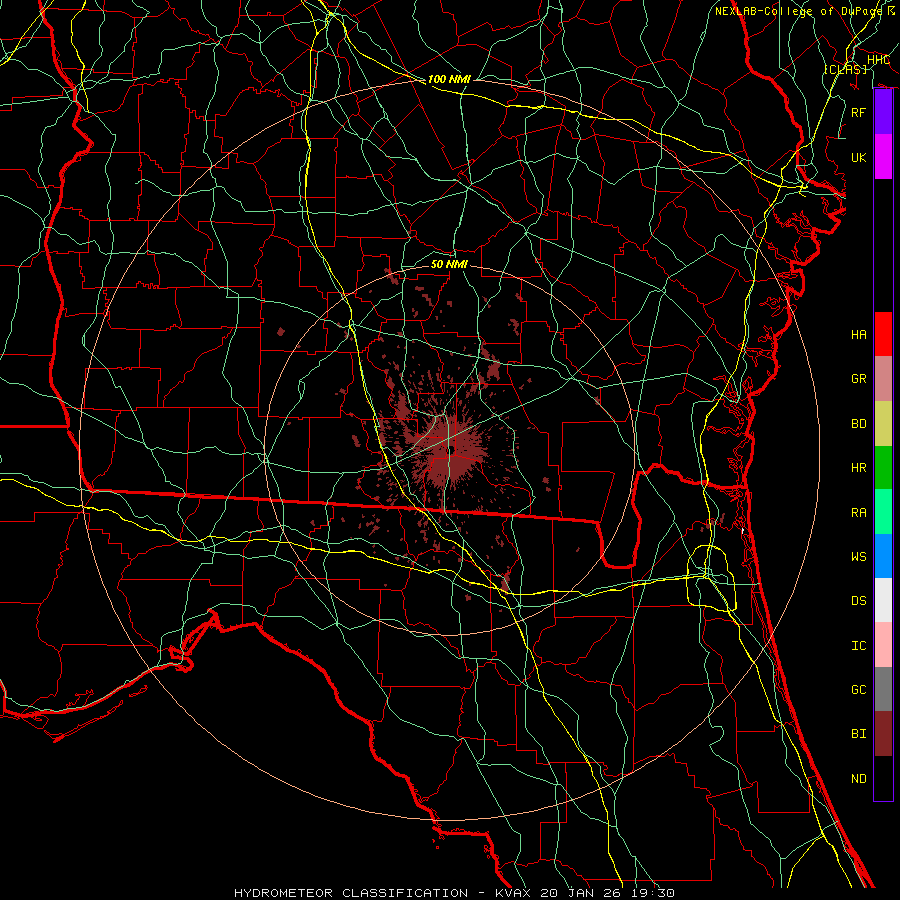Click the 'HYDROMETEOR CLASSIFICATION' title text

tap(351, 893)
